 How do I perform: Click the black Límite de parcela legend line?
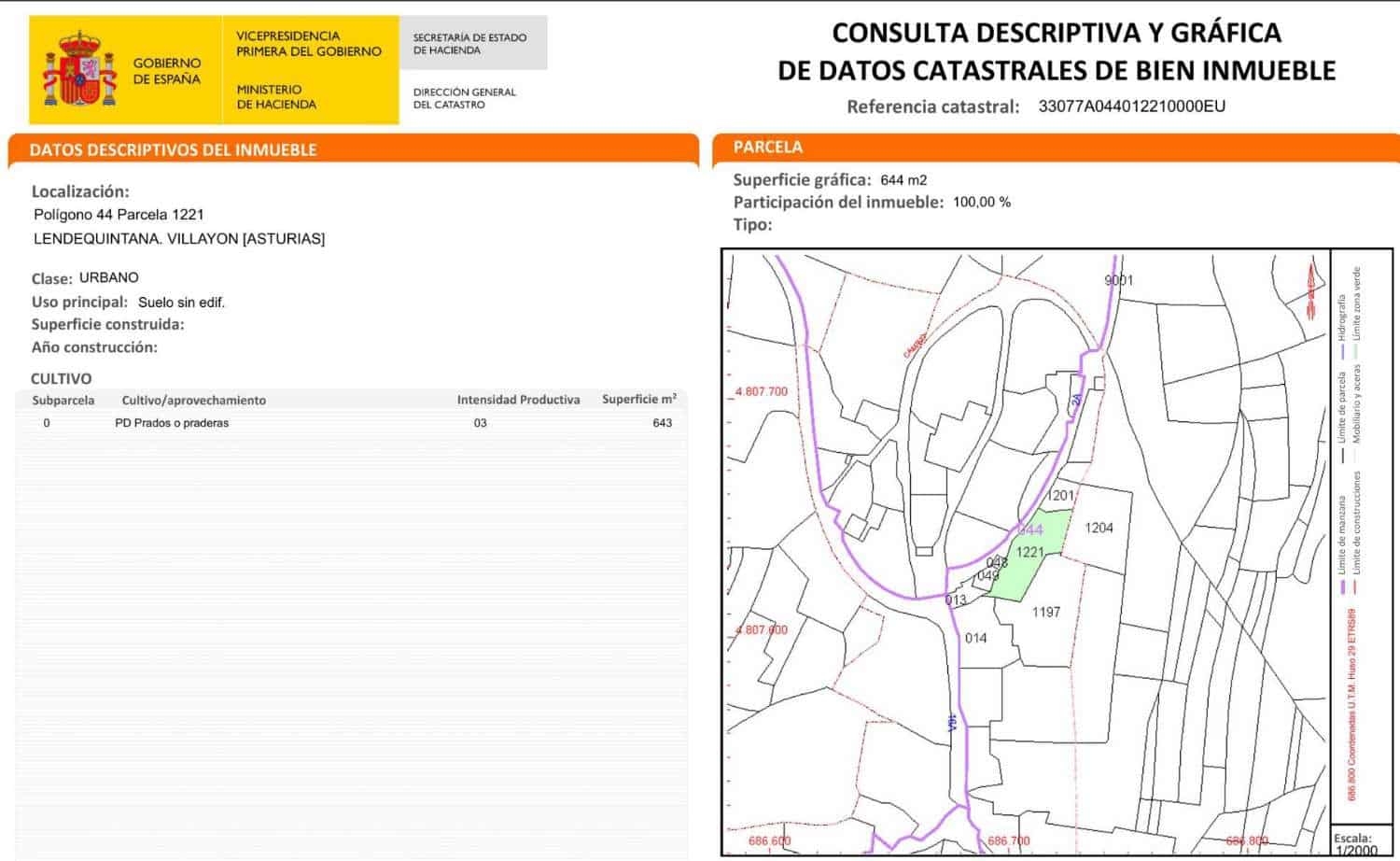(1343, 455)
